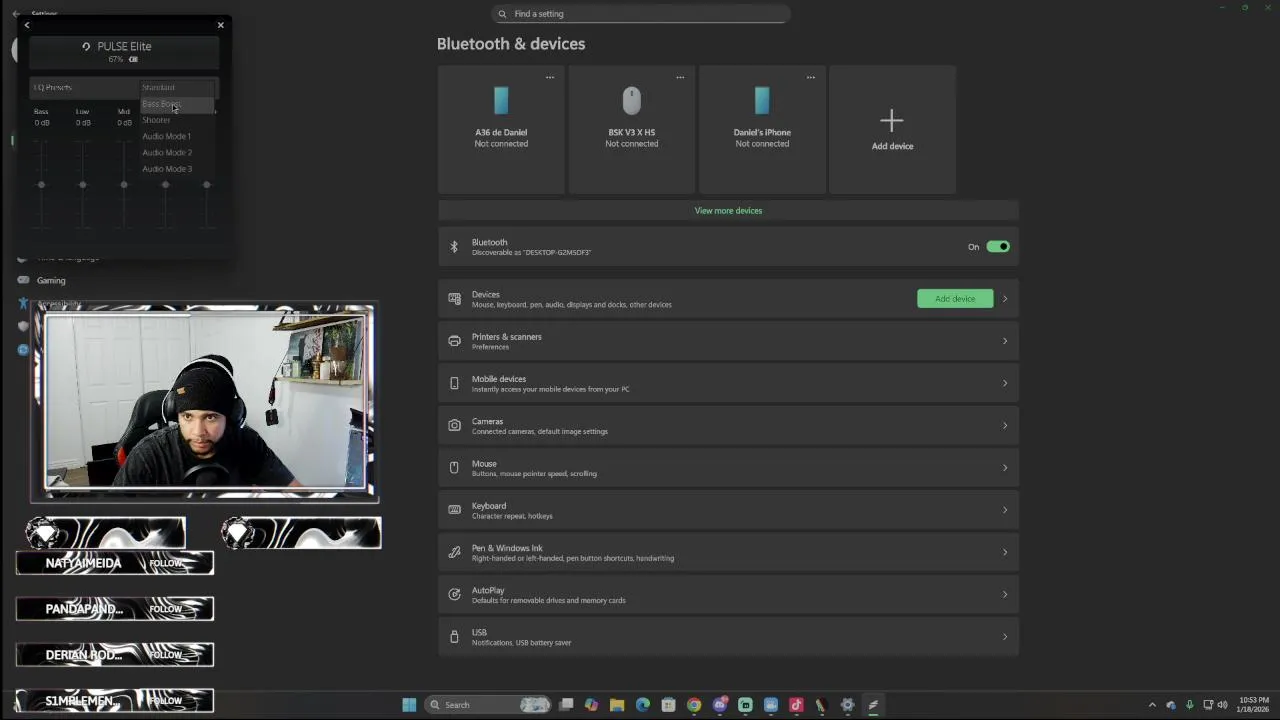This screenshot has width=1280, height=720.
Task: Click the plus icon to add device
Action: (x=892, y=121)
